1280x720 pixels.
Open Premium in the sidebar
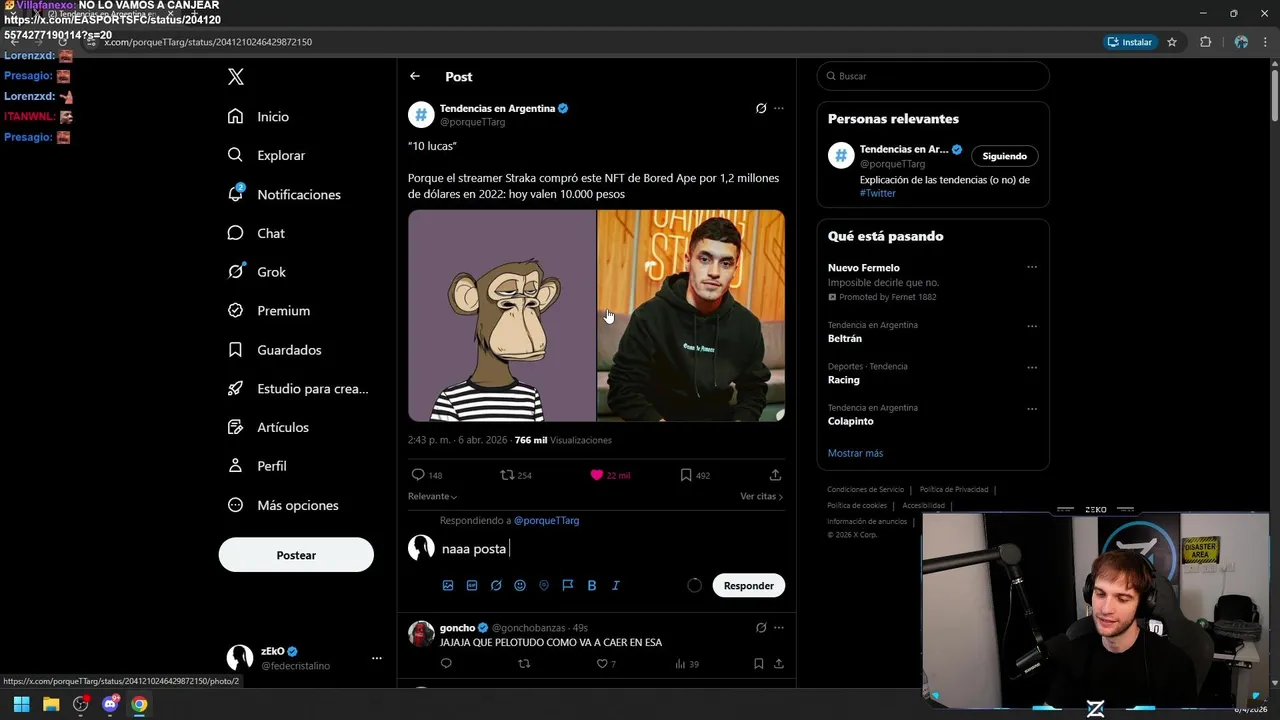click(269, 311)
